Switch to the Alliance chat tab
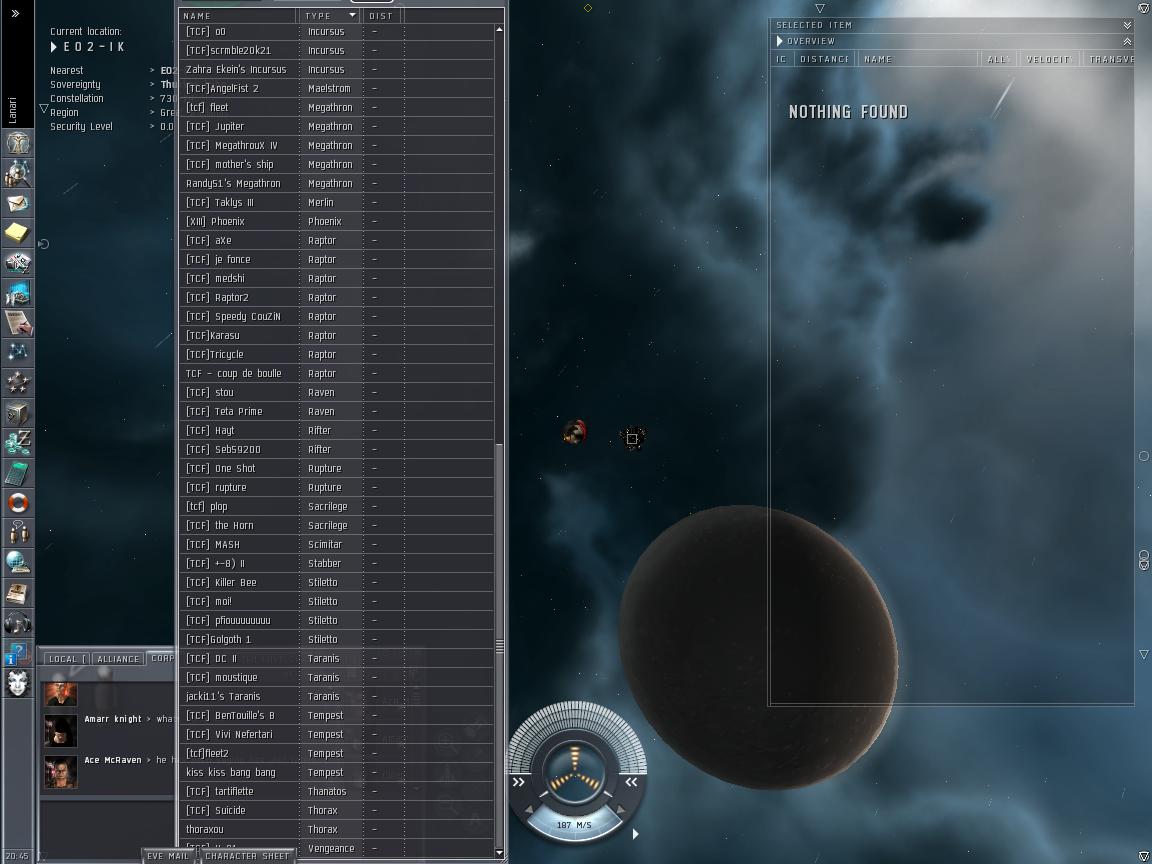The width and height of the screenshot is (1152, 864). 118,659
